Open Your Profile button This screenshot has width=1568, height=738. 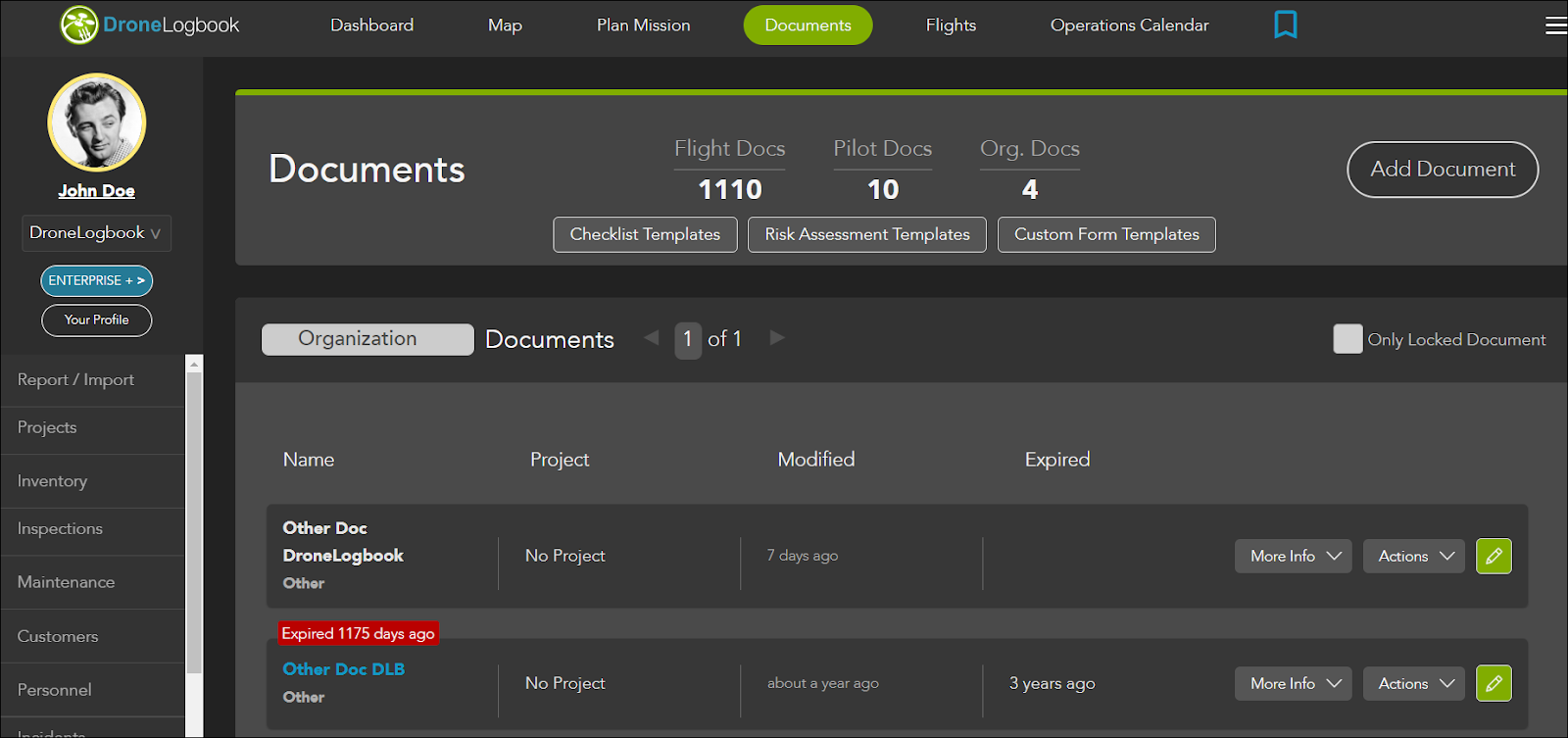point(96,320)
